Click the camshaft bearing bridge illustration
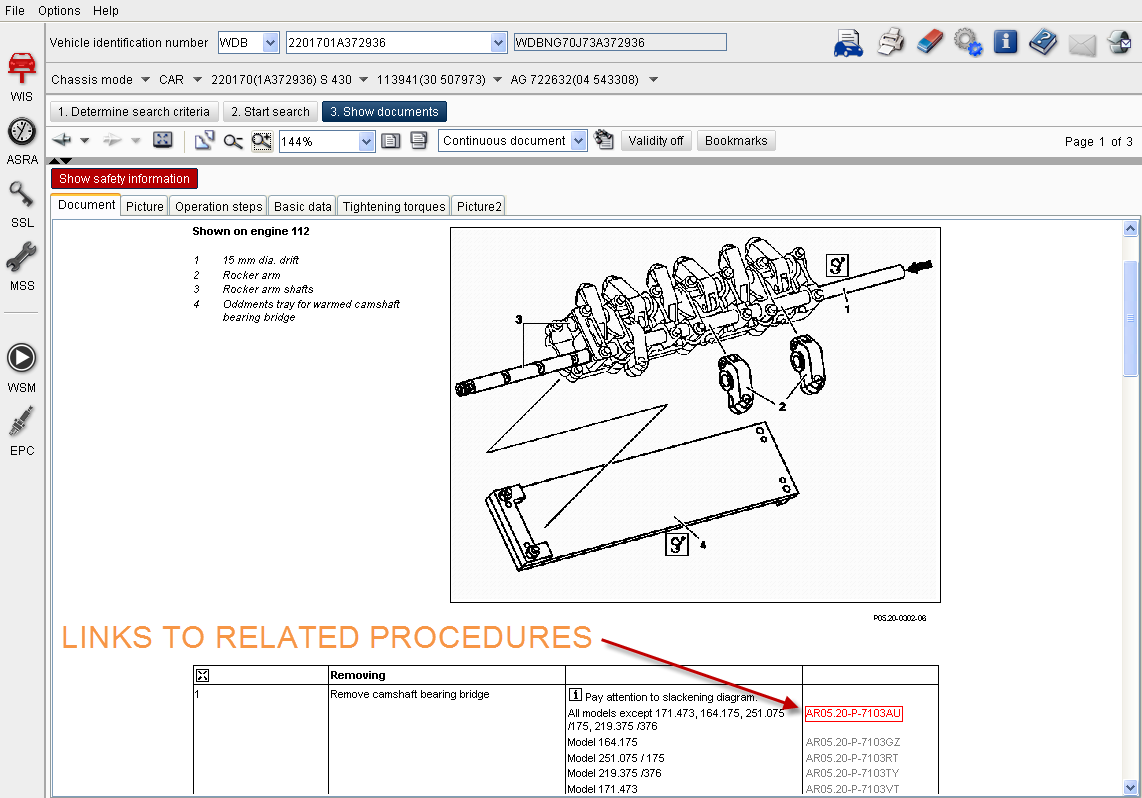Viewport: 1142px width, 798px height. [x=695, y=415]
